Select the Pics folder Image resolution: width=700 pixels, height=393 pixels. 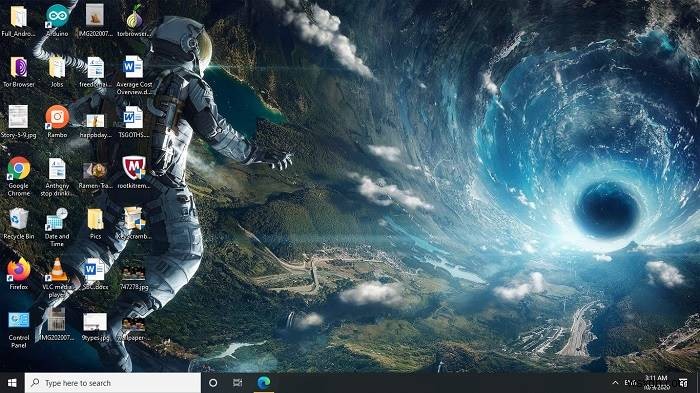(95, 219)
